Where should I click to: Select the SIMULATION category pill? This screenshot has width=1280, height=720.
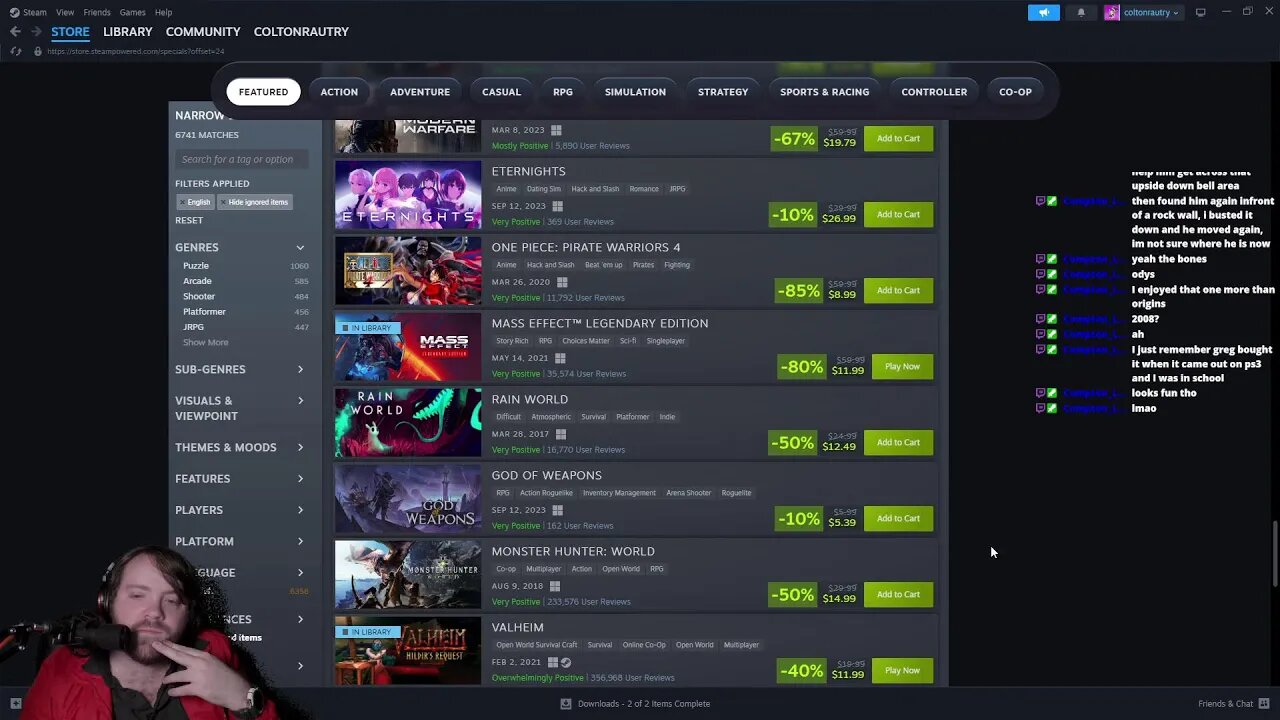click(635, 92)
